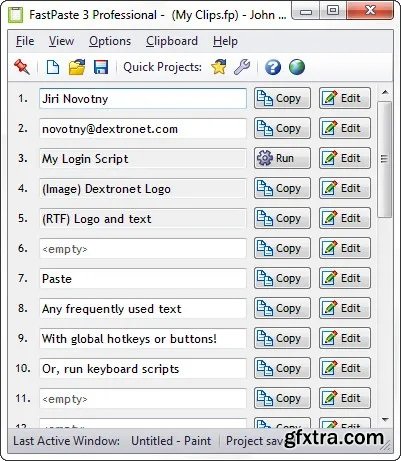Image resolution: width=401 pixels, height=461 pixels.
Task: Click the Paste text field in row 7
Action: tap(143, 279)
